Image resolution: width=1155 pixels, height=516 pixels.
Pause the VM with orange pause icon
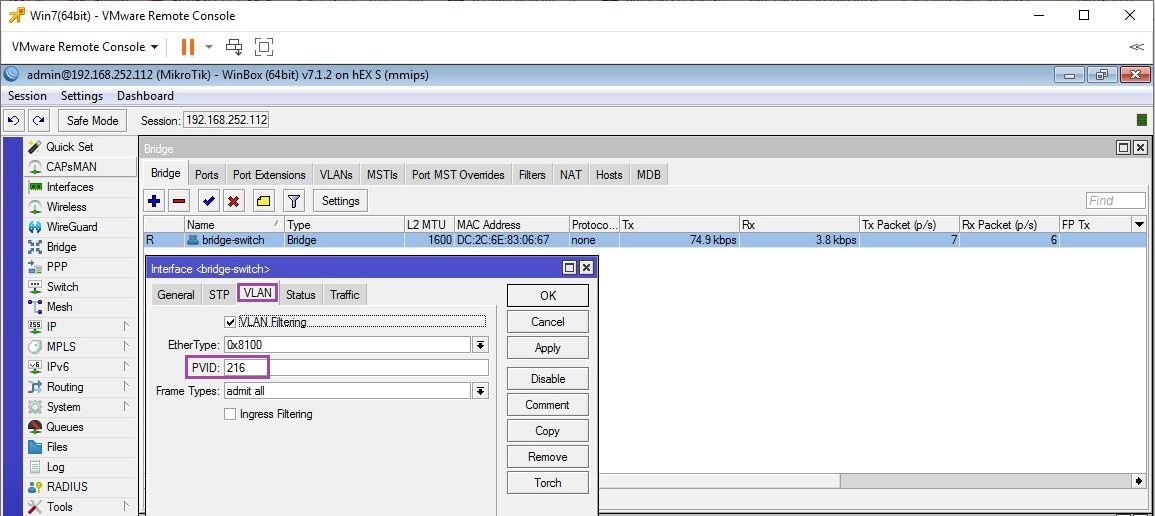188,47
